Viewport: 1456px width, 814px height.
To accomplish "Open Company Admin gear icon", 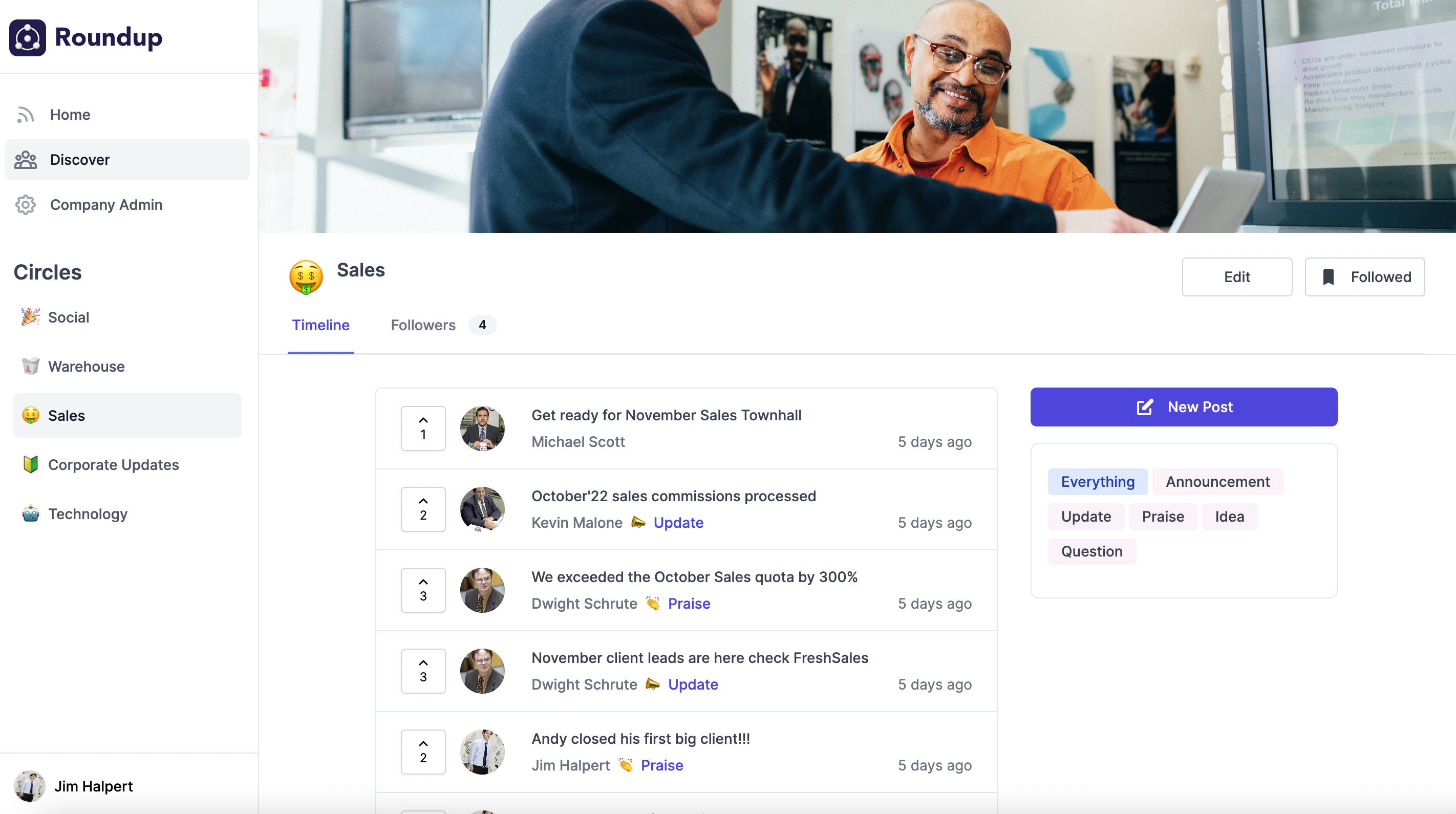I will pyautogui.click(x=26, y=205).
